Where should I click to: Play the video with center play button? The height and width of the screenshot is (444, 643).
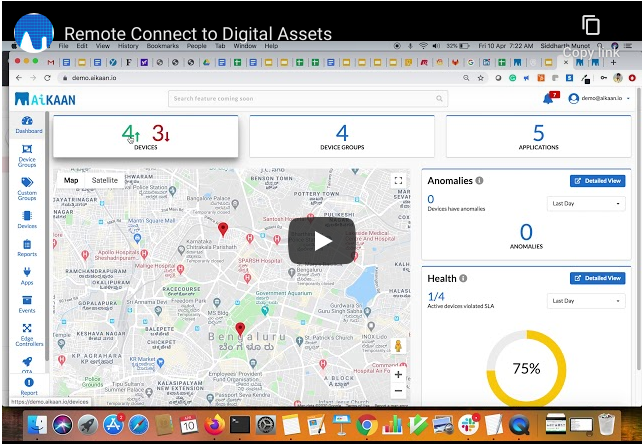tap(321, 241)
